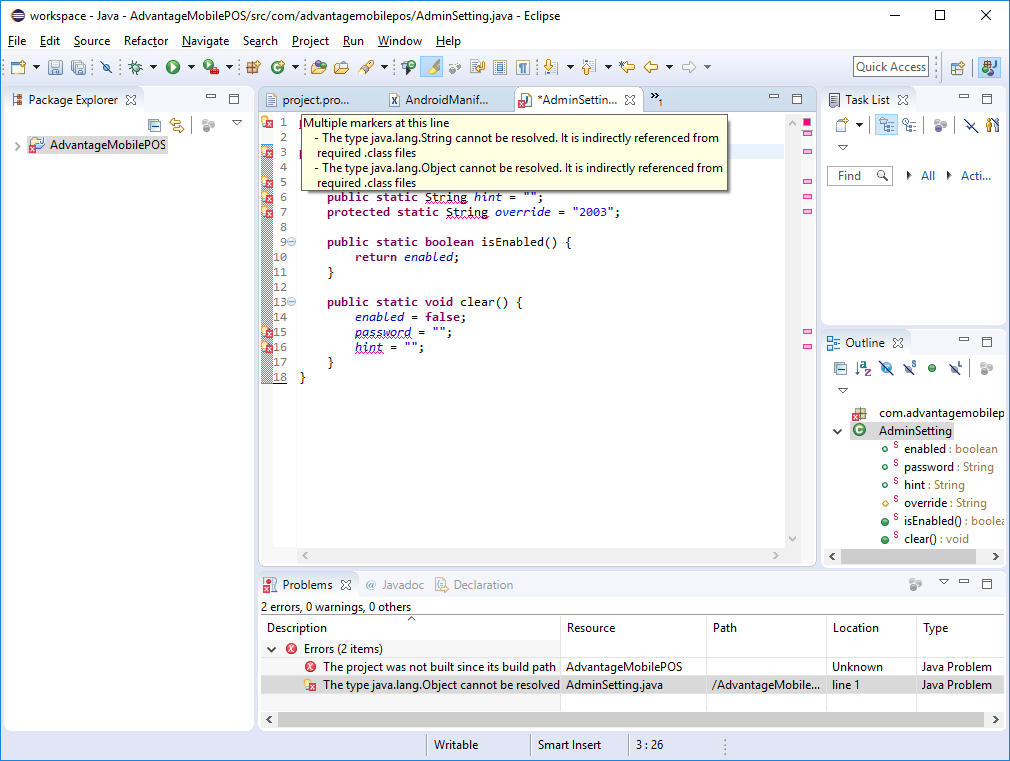Click New Task icon in Task List

pos(842,125)
